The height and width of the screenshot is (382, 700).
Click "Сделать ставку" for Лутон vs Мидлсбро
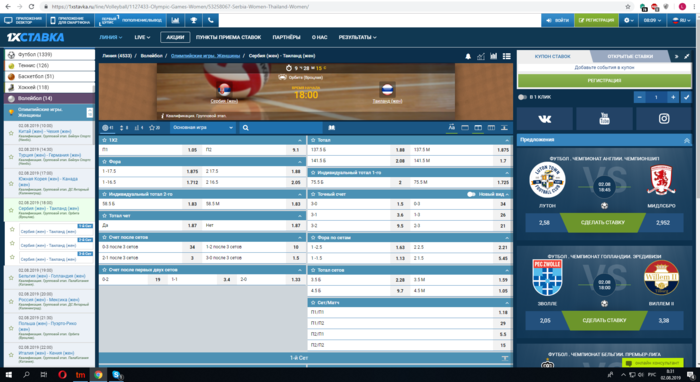[603, 222]
